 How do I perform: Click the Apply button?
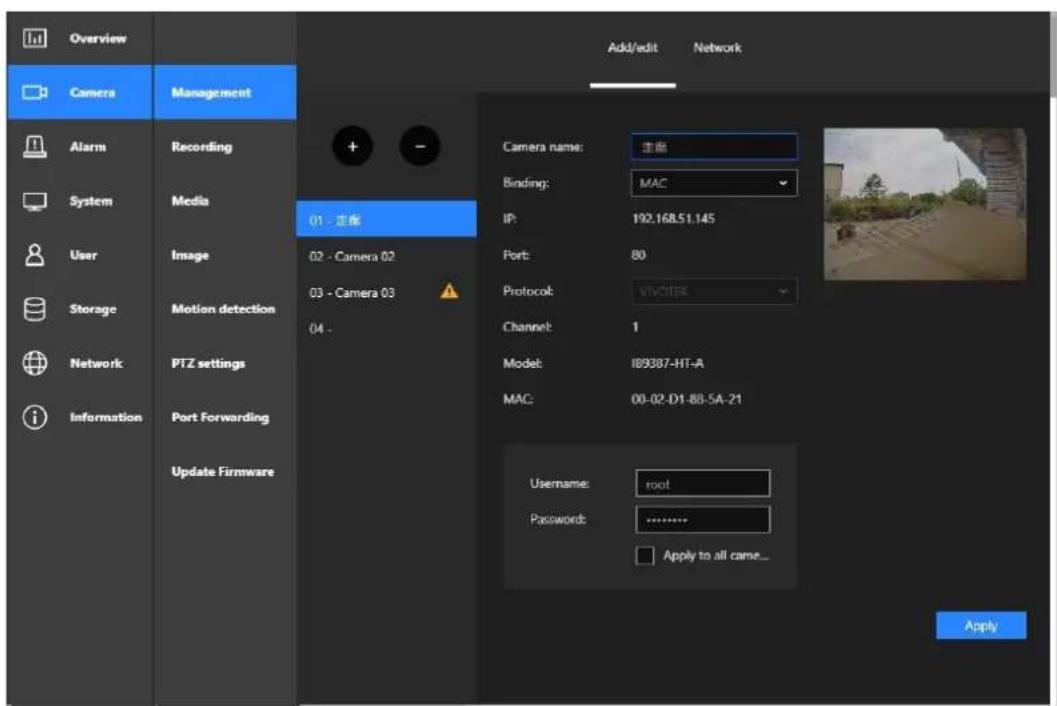pyautogui.click(x=981, y=626)
